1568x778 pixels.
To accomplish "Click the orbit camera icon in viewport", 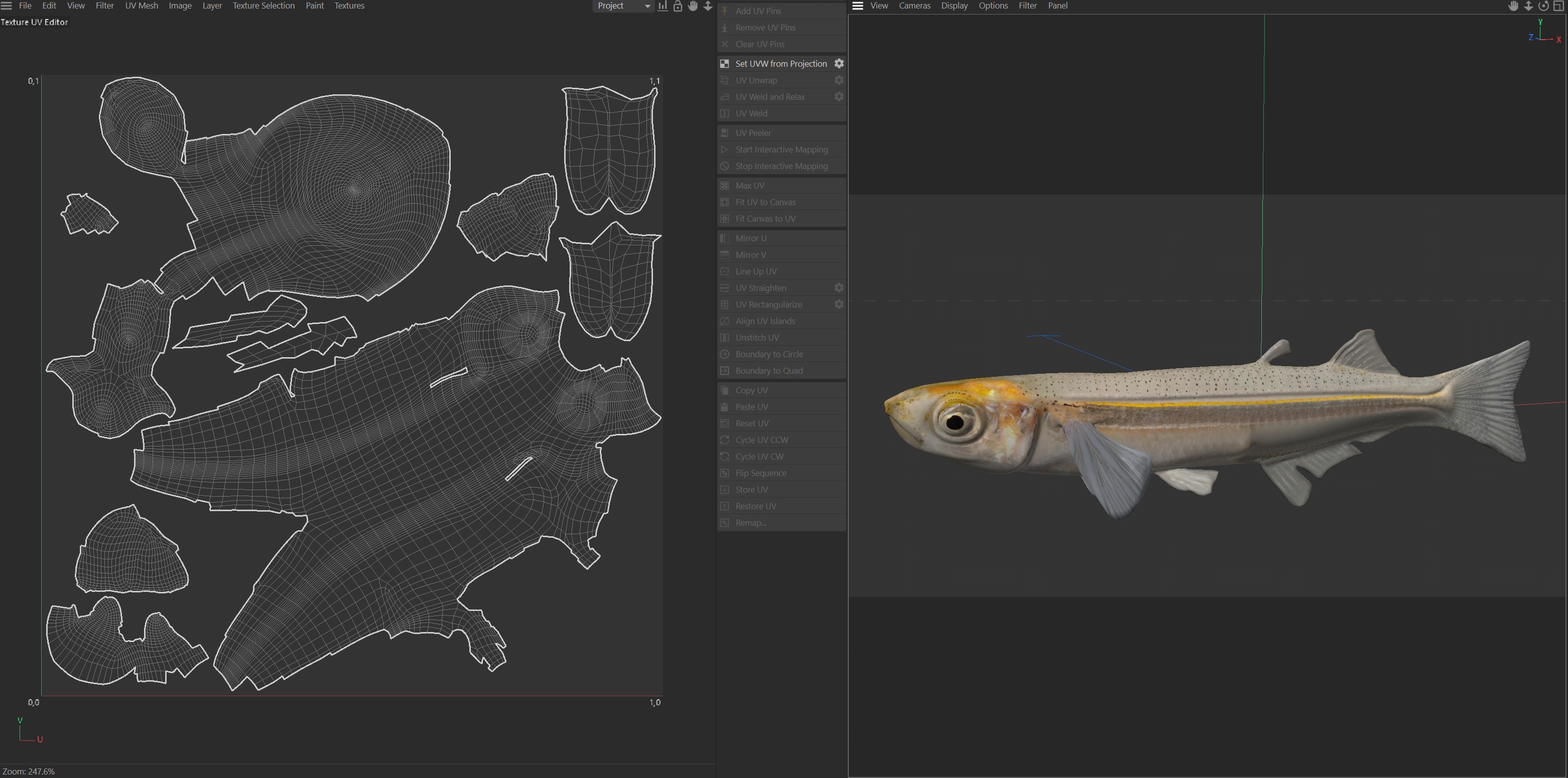I will click(x=1543, y=6).
